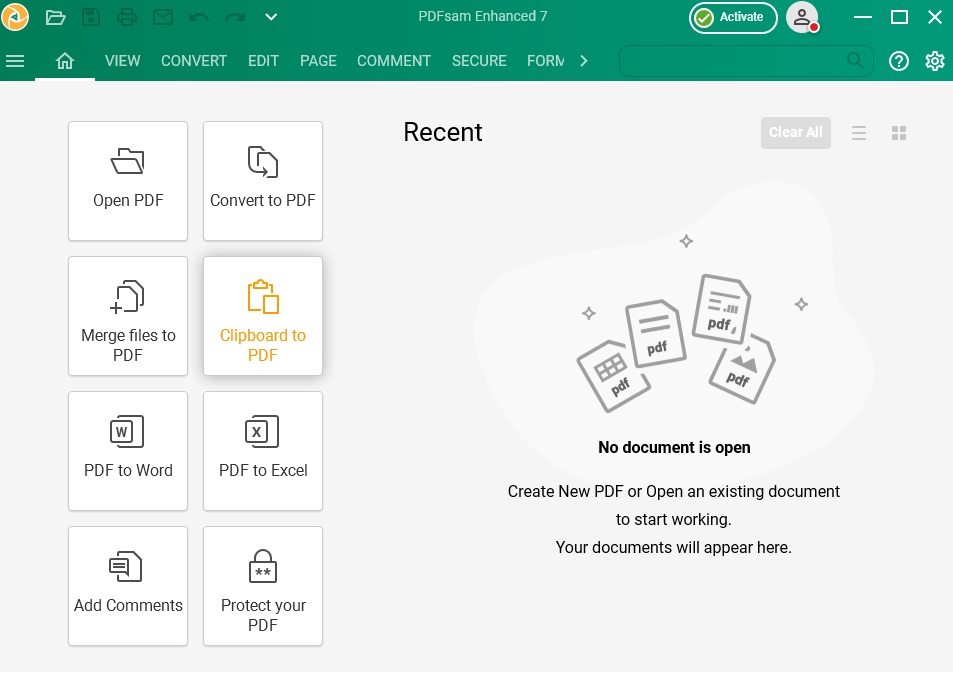Image resolution: width=953 pixels, height=673 pixels.
Task: Open file using the toolbar folder icon
Action: [x=55, y=17]
